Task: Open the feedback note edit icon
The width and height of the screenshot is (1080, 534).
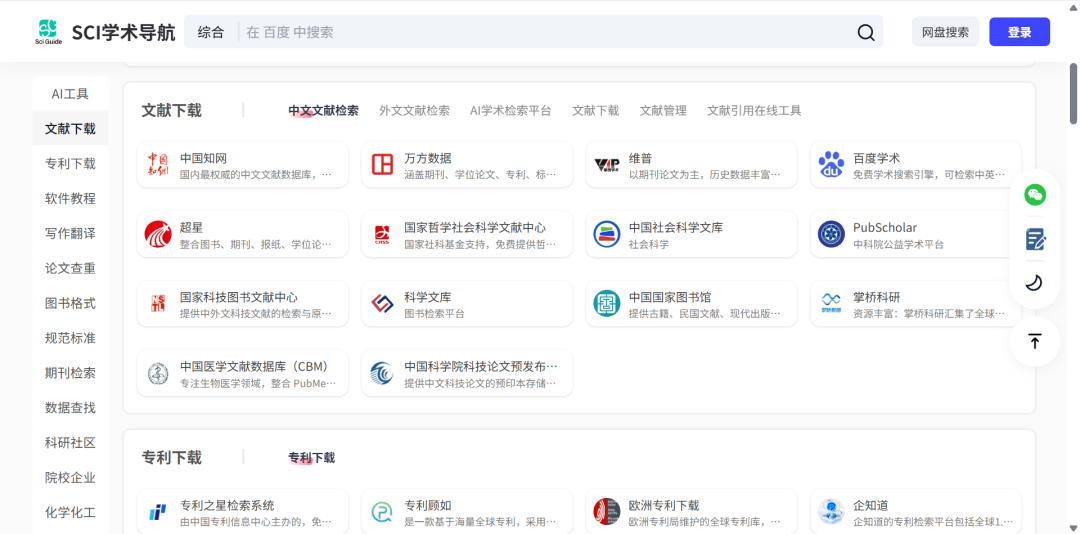Action: pos(1035,239)
